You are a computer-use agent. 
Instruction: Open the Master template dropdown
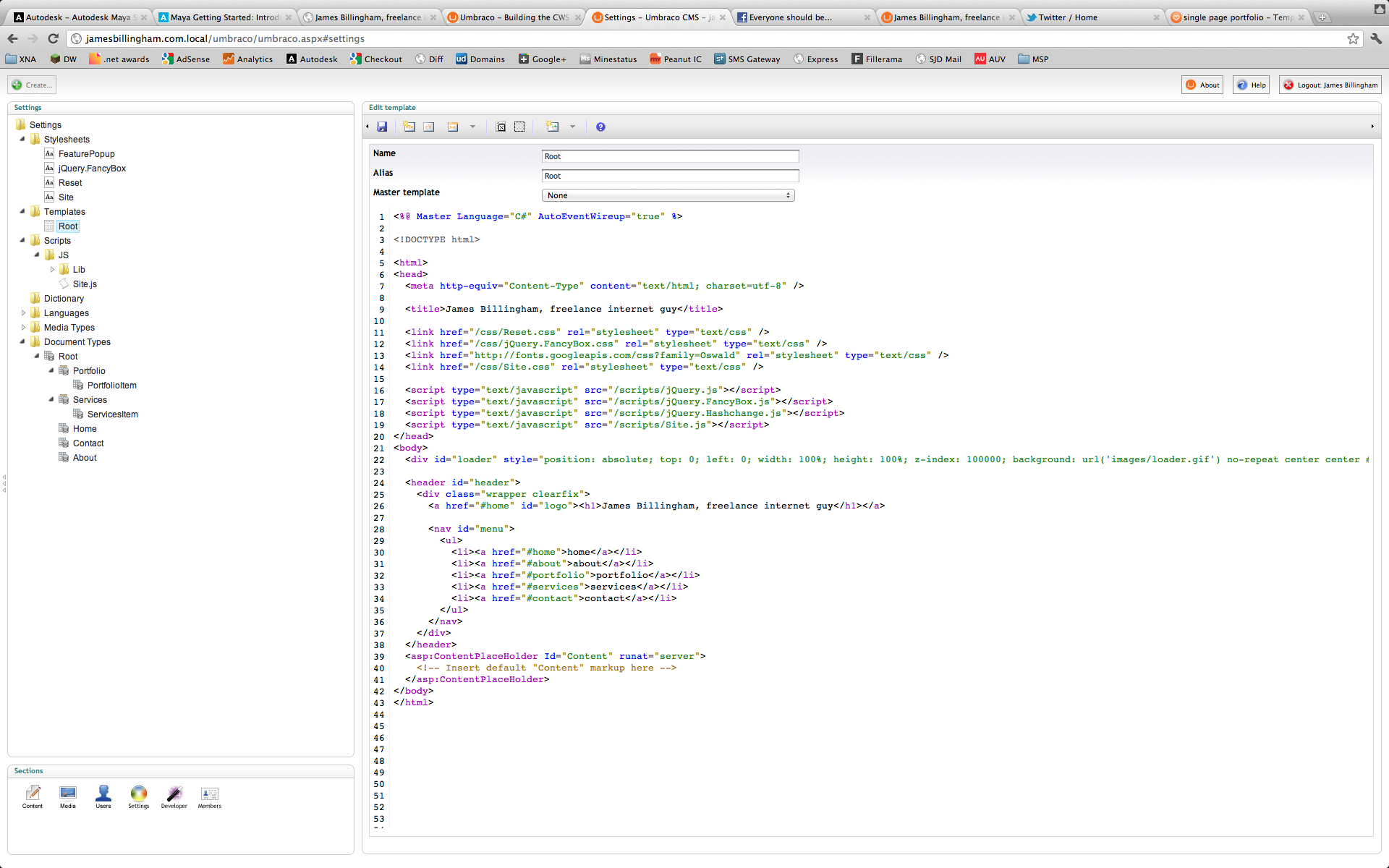point(668,195)
